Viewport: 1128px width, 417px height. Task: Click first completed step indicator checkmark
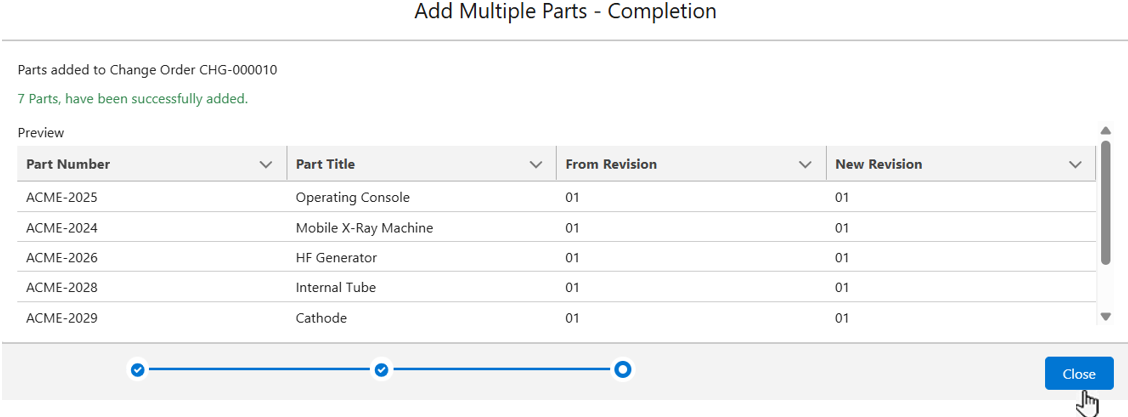[138, 370]
